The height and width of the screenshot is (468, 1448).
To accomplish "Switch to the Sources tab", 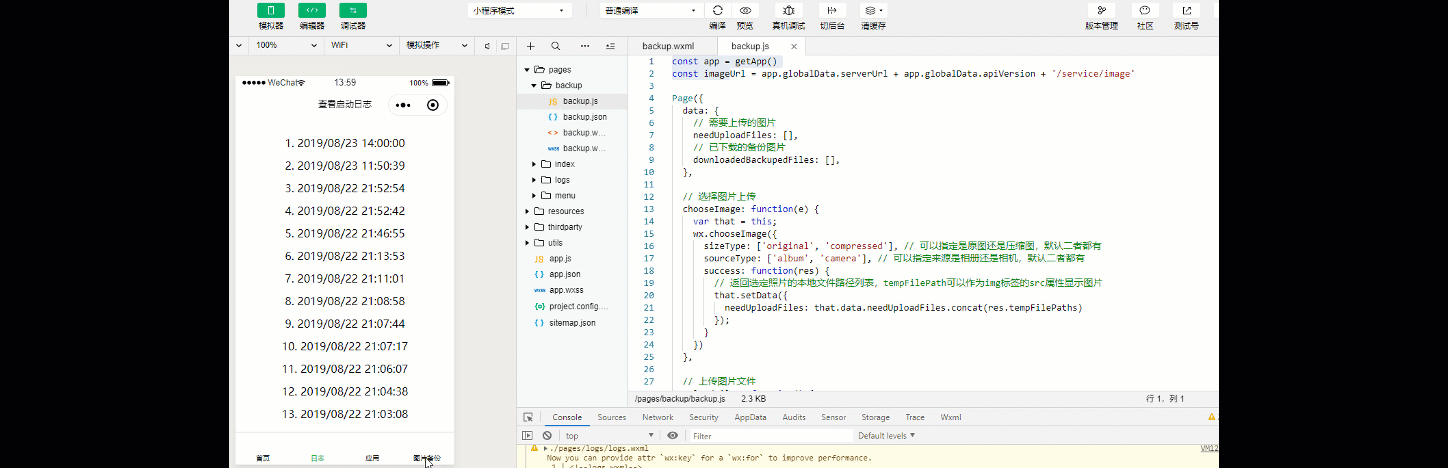I will coord(612,417).
